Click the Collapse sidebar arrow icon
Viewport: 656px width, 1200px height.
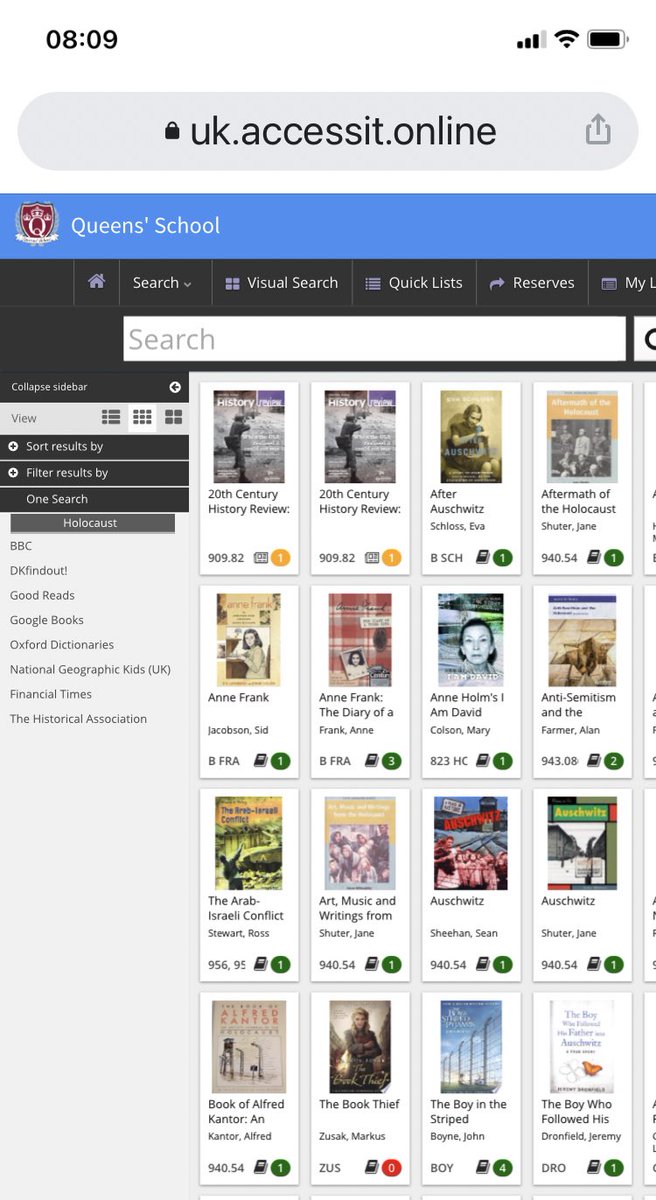tap(175, 387)
